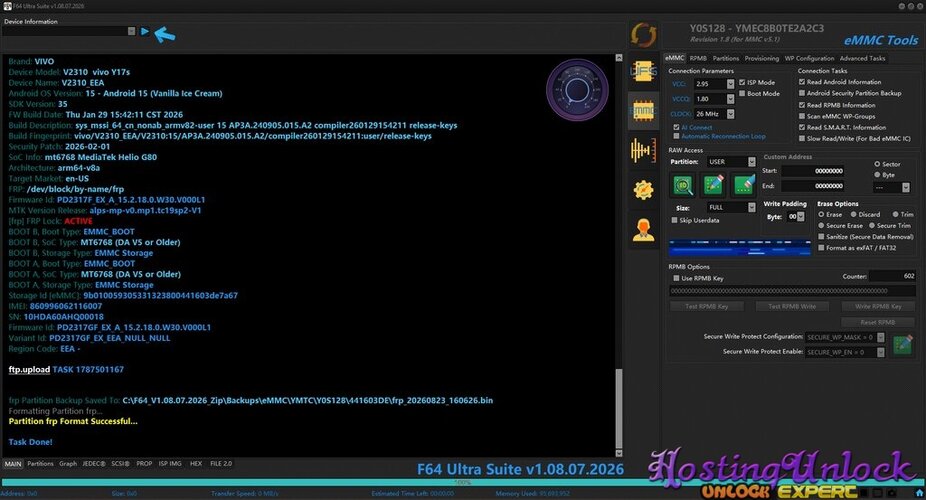
Task: Click the read partition magnifier icon
Action: [683, 185]
